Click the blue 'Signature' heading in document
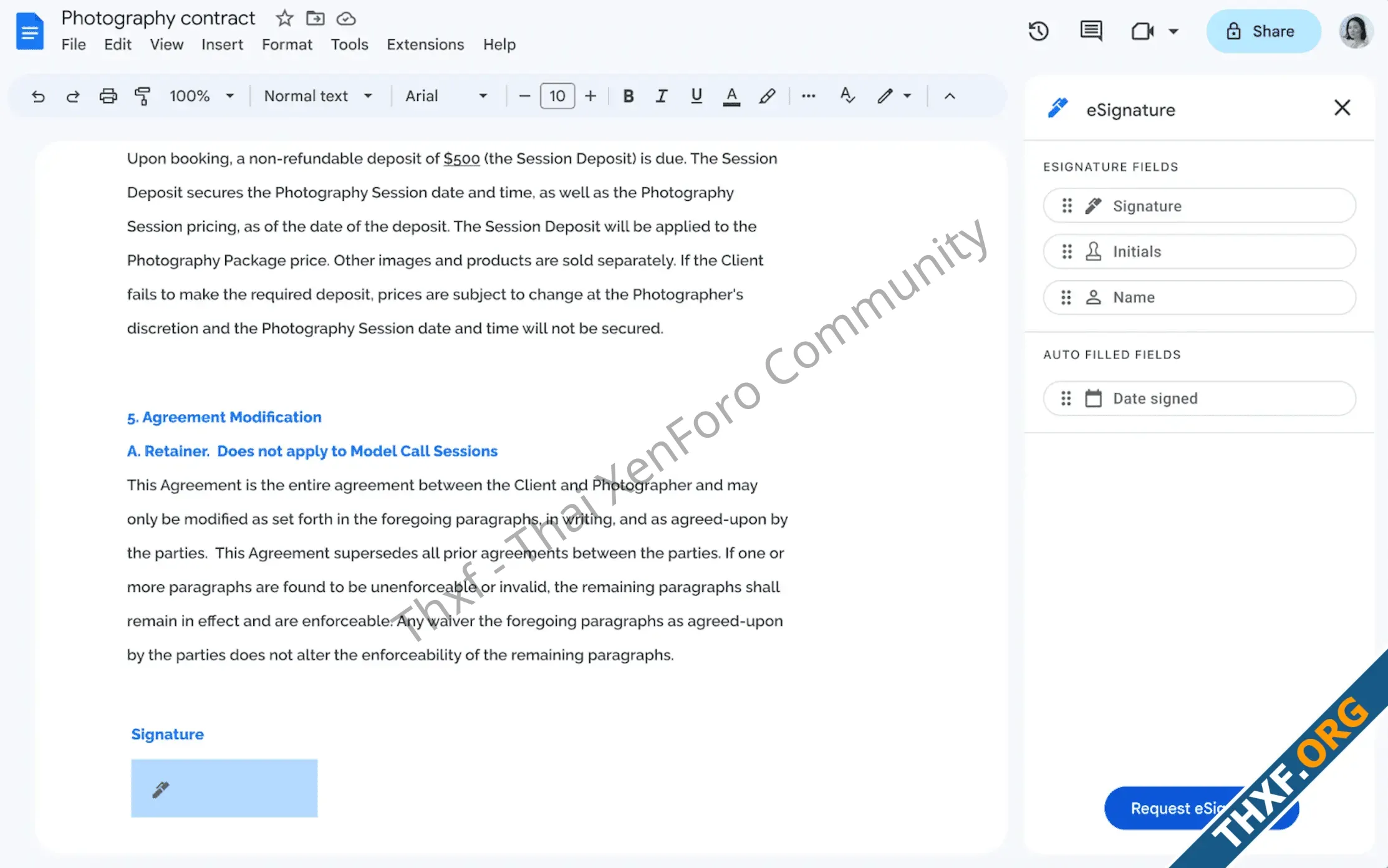1388x868 pixels. coord(167,735)
